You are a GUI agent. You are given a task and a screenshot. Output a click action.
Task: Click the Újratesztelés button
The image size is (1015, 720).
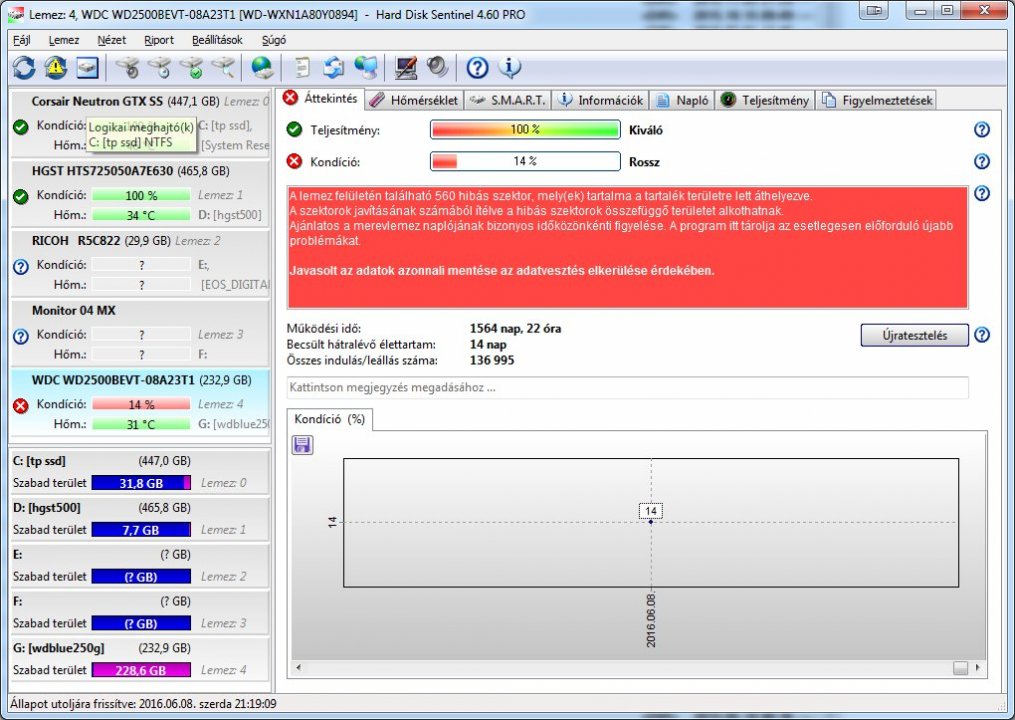tap(914, 335)
